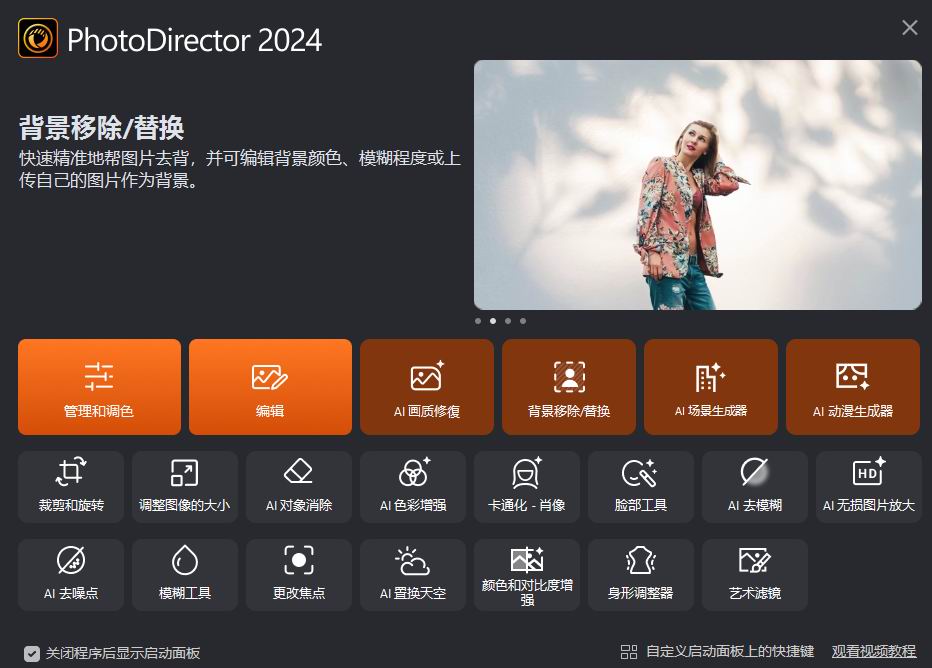
Task: Select 裁剪和旋转 tool
Action: tap(71, 487)
